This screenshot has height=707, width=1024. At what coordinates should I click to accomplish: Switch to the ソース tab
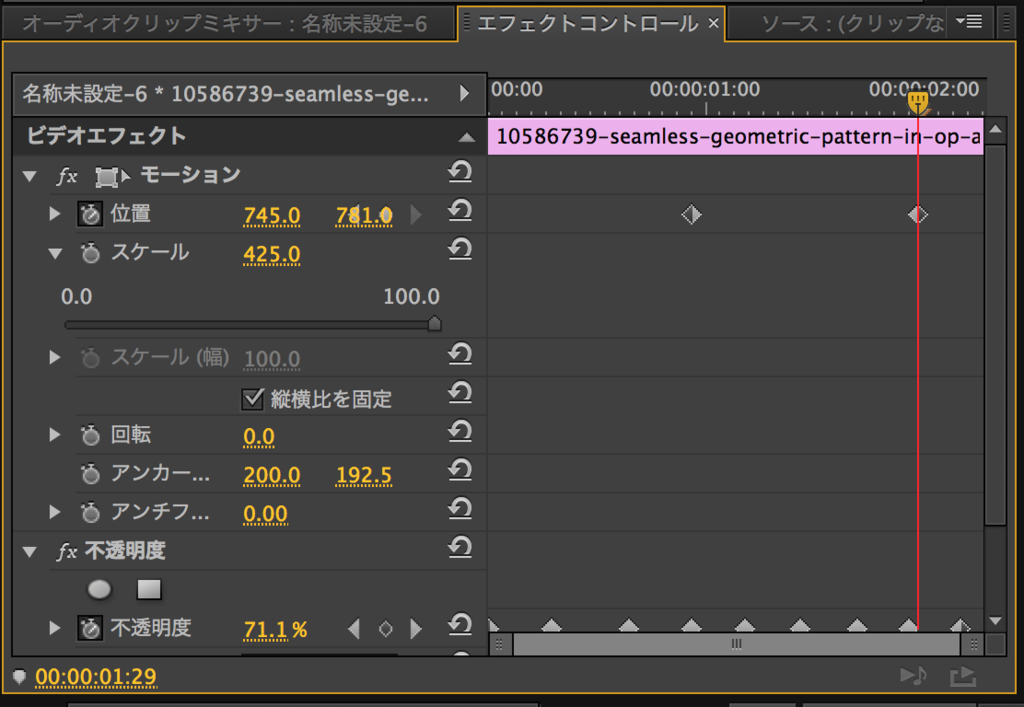coord(852,24)
